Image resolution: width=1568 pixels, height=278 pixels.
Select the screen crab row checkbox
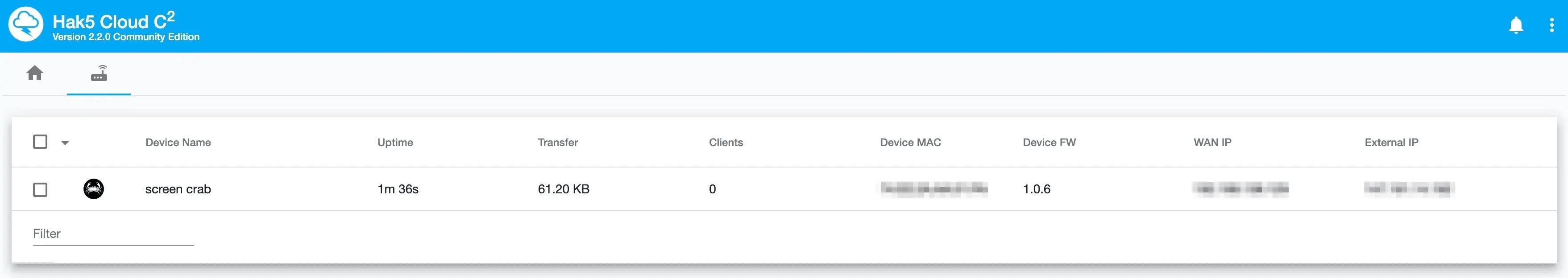(x=40, y=190)
